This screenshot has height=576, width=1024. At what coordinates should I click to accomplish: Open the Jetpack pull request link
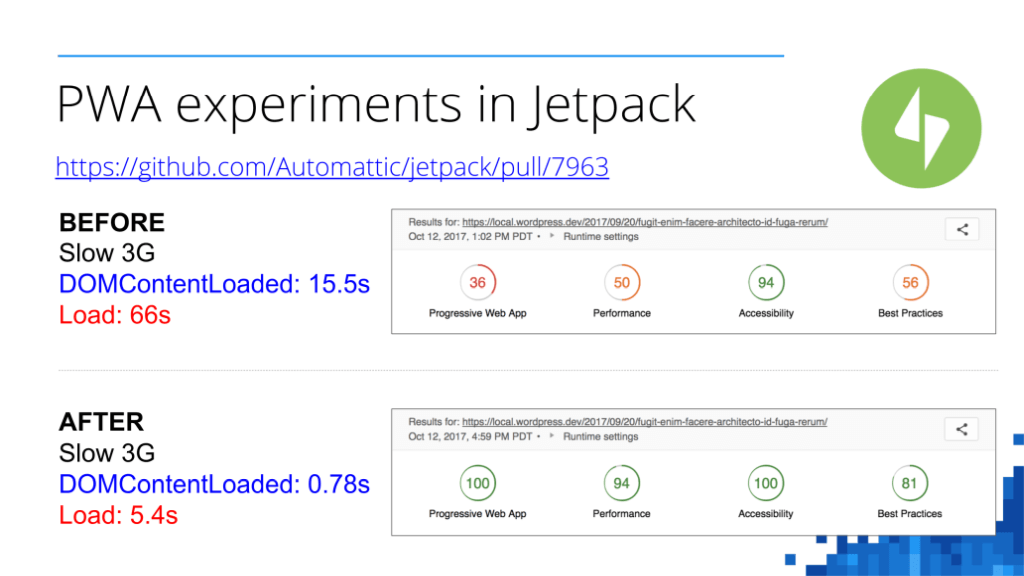pos(332,166)
